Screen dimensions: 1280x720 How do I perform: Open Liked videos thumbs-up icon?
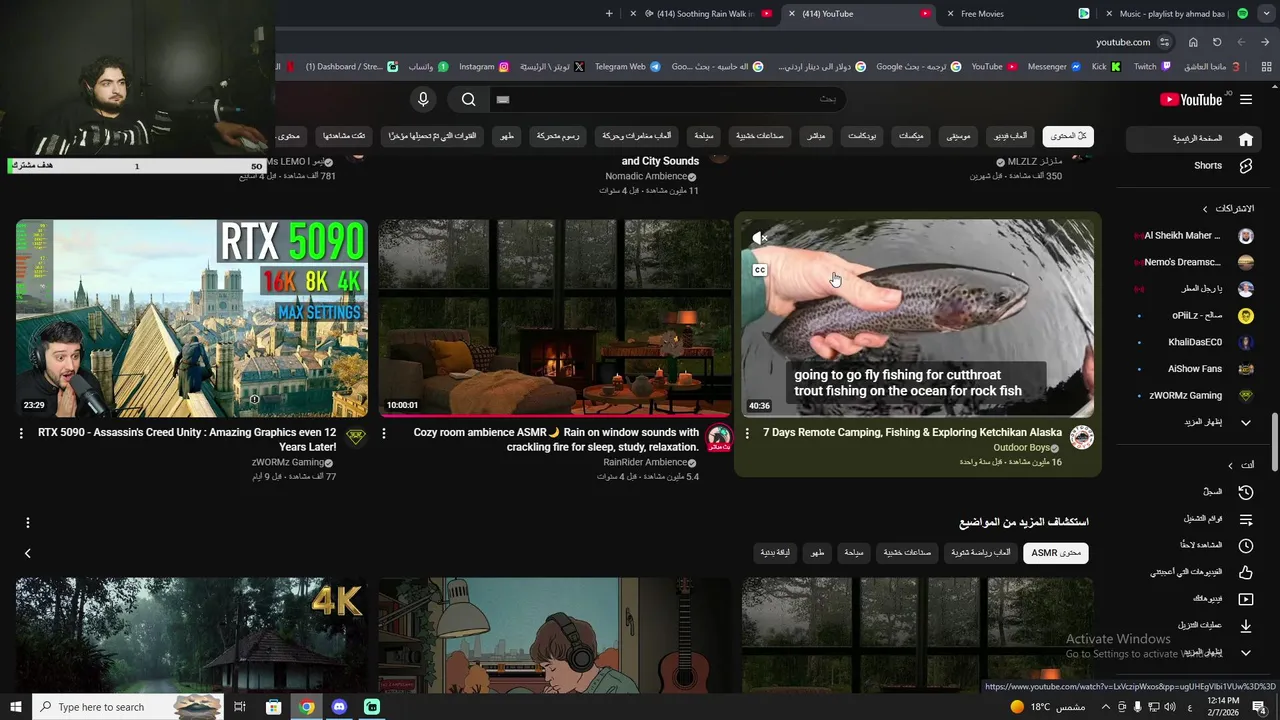click(1245, 572)
